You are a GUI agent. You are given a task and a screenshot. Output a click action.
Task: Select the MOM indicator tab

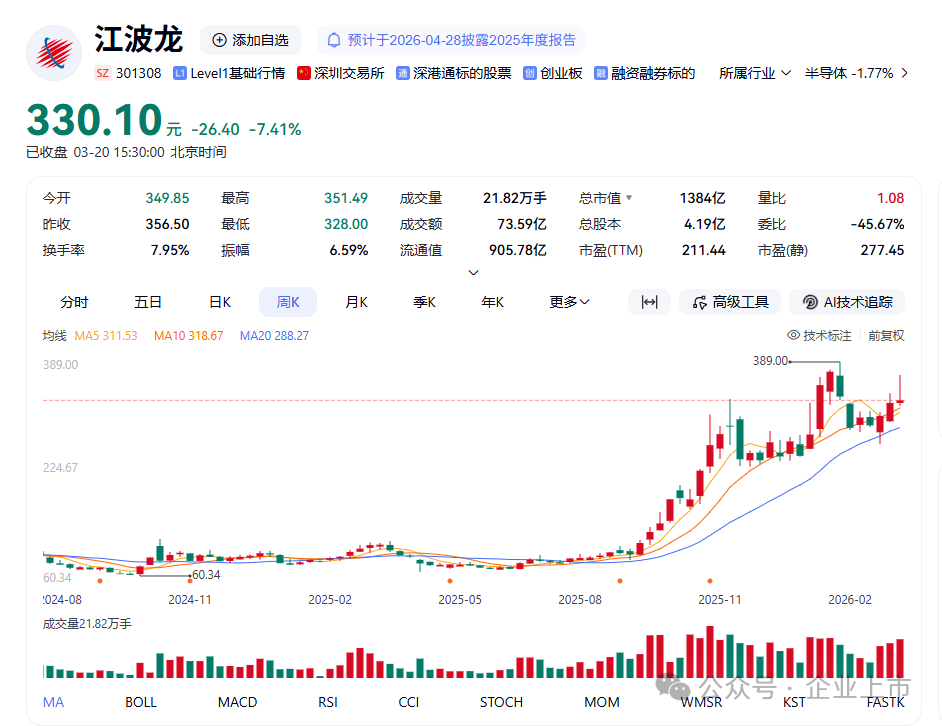coord(602,702)
